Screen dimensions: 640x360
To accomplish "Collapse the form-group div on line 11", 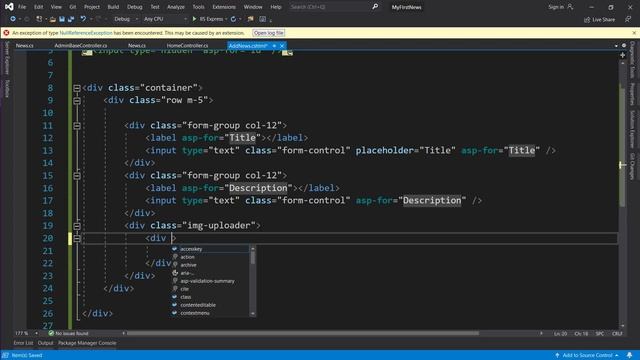I will (77, 126).
